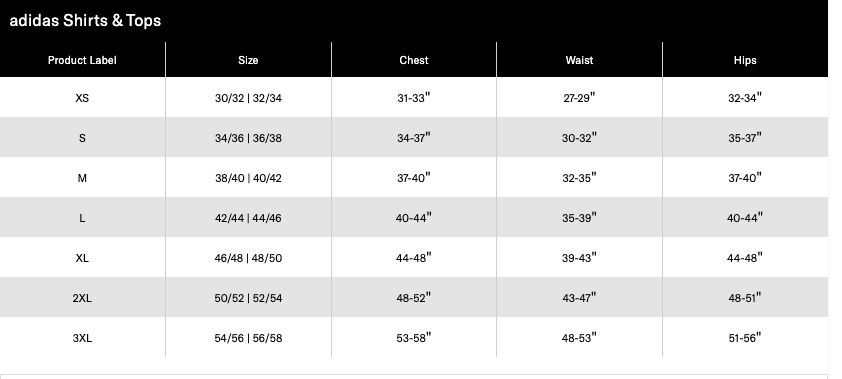Select the Size column header

pos(248,60)
